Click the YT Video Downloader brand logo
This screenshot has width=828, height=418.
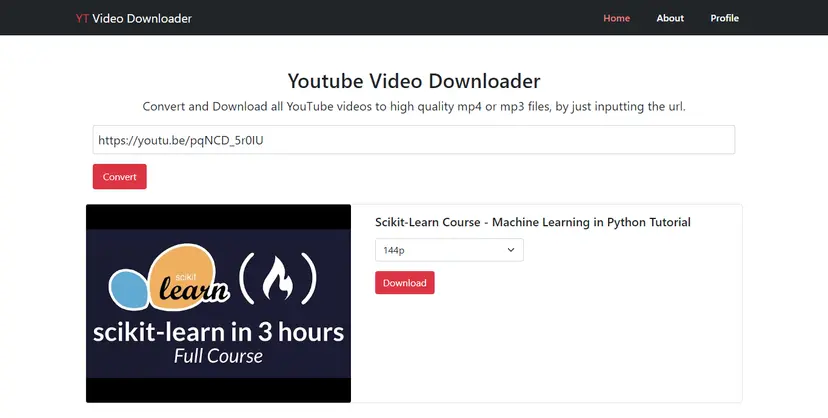[x=134, y=18]
